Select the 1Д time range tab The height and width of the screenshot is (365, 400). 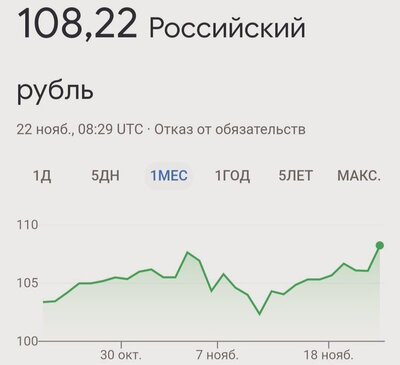(x=42, y=175)
